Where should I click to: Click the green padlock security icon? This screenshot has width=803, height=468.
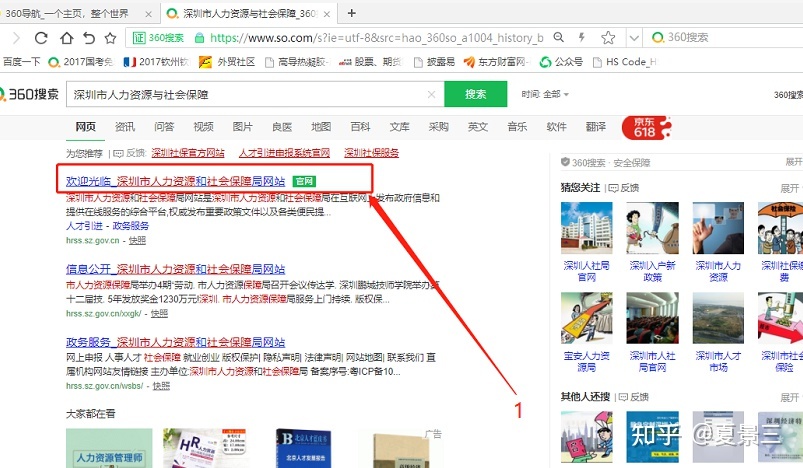[x=200, y=38]
